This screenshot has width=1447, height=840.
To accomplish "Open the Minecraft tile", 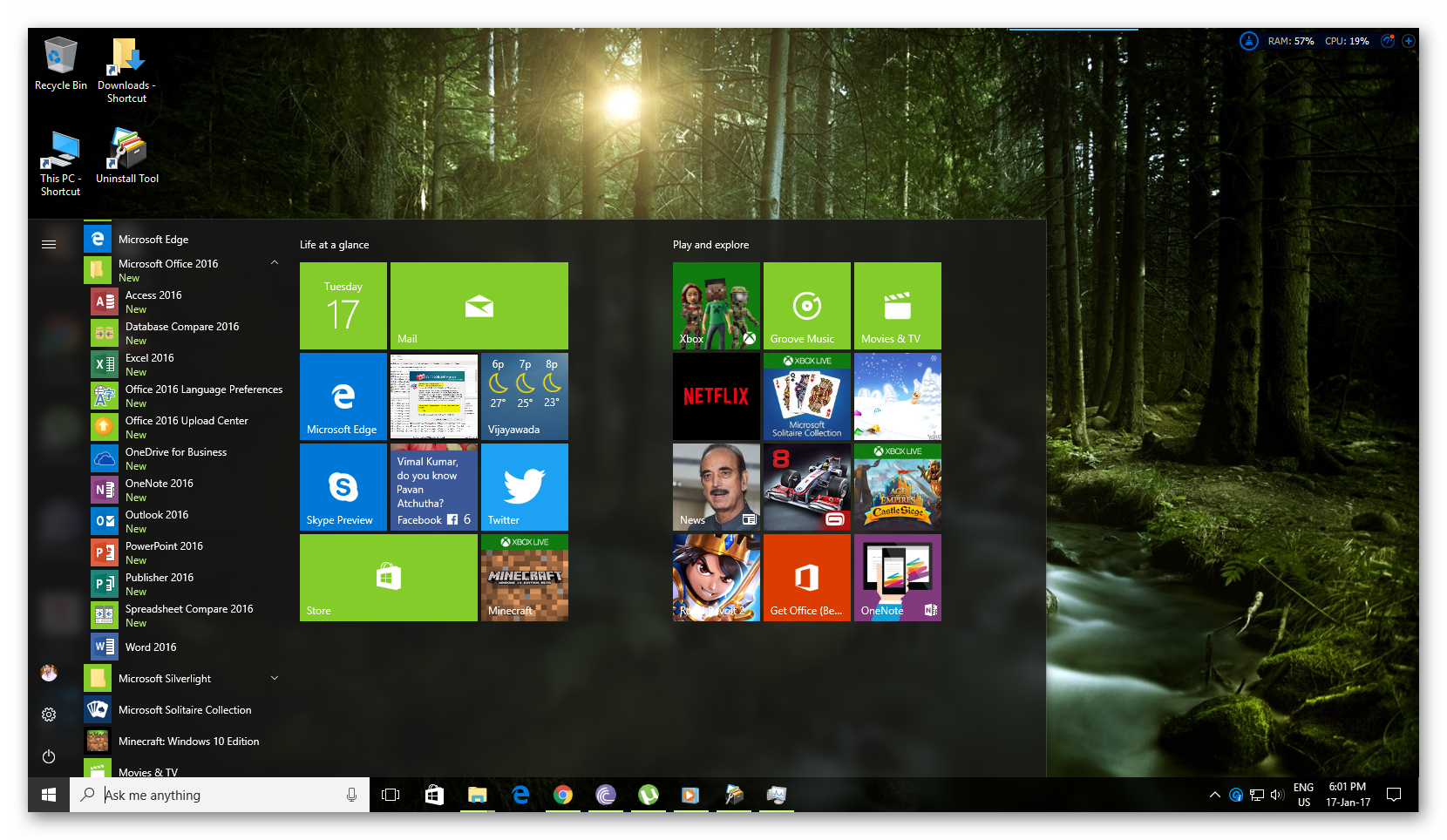I will pyautogui.click(x=525, y=578).
